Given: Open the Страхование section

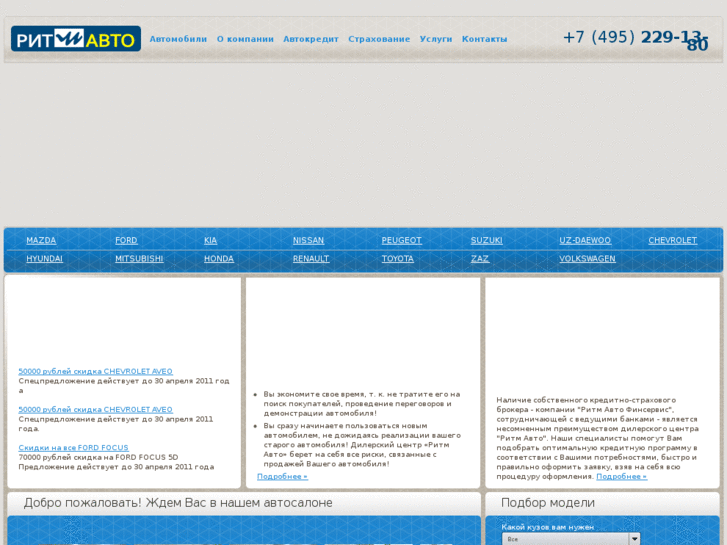Looking at the screenshot, I should 379,39.
